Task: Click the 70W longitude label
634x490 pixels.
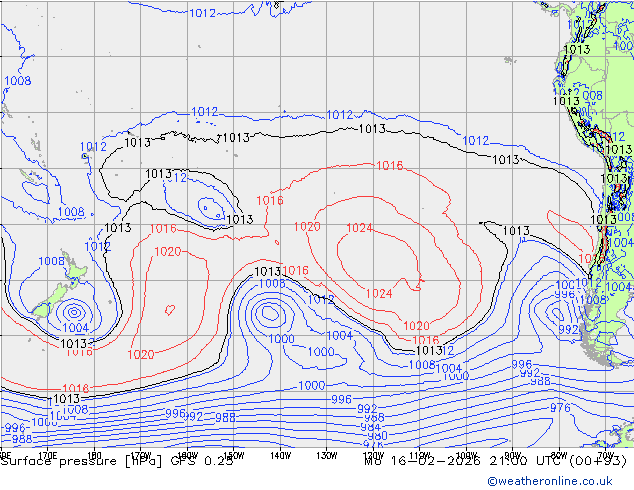Action: (606, 455)
